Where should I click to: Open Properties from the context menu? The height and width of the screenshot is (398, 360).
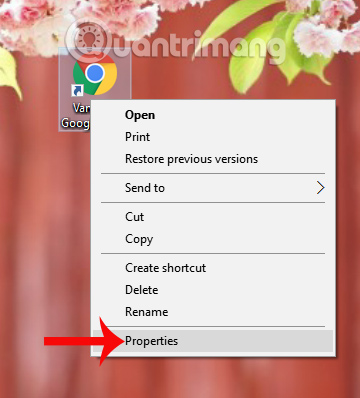(x=213, y=341)
